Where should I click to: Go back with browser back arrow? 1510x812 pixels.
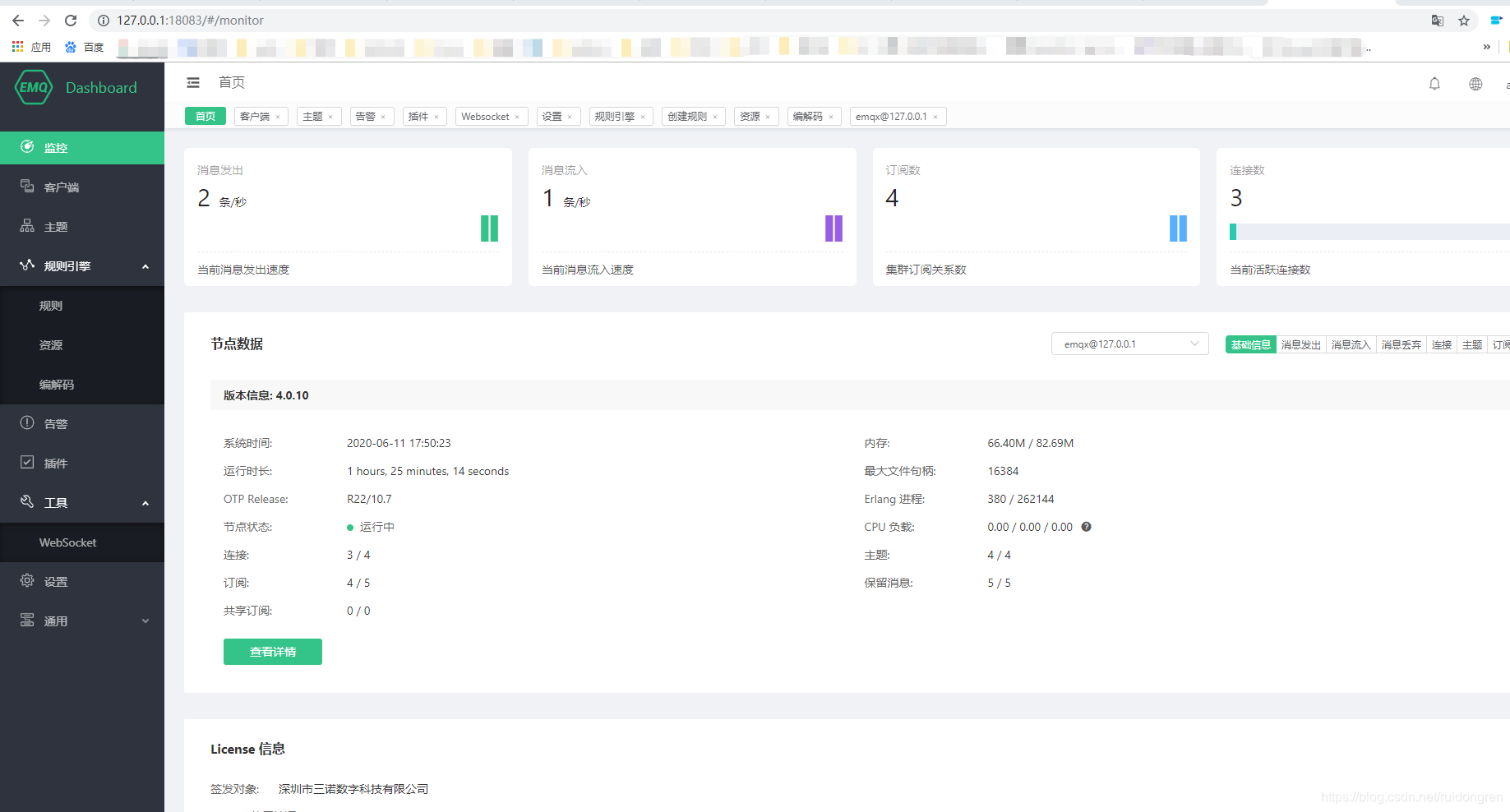pos(18,21)
